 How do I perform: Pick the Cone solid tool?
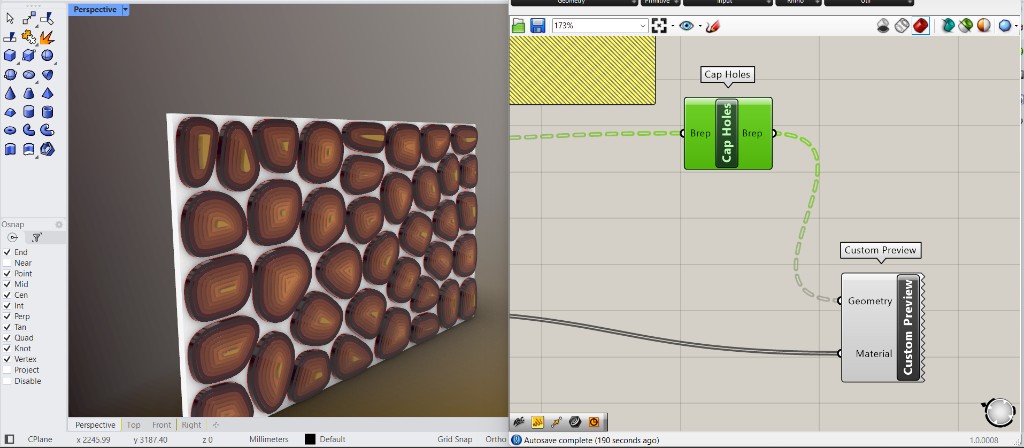[x=10, y=93]
